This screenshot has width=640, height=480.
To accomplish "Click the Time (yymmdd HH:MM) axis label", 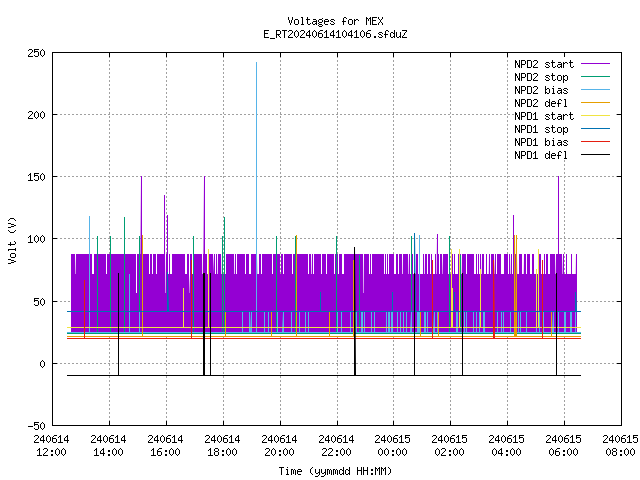I will [x=336, y=471].
